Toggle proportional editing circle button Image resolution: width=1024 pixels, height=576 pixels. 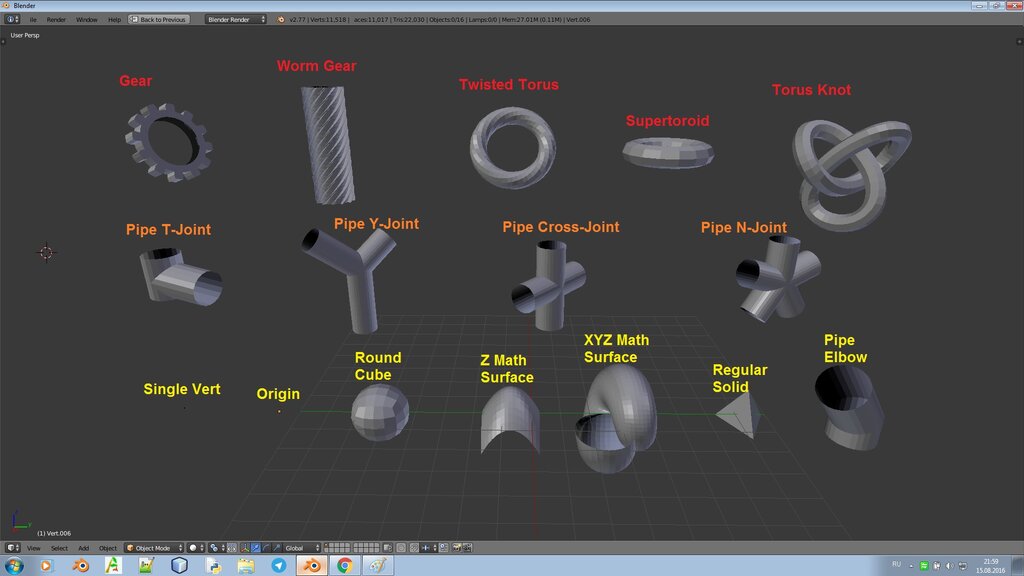click(x=400, y=548)
